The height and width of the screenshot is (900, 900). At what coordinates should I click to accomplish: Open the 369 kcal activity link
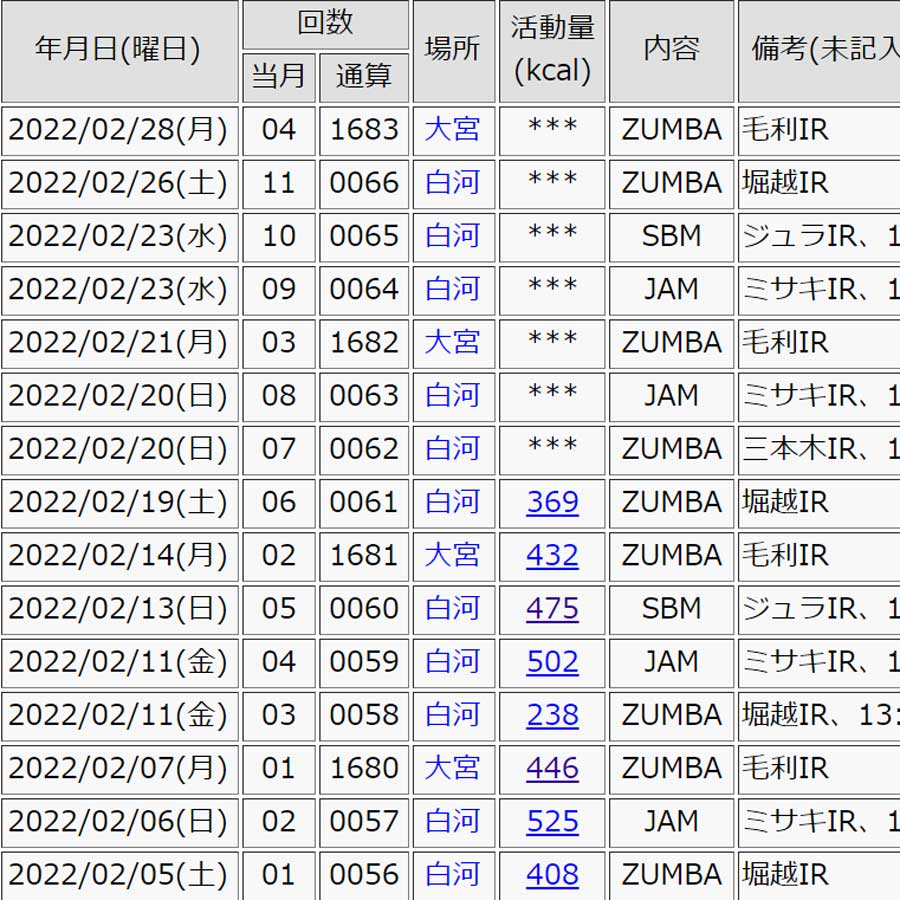552,502
